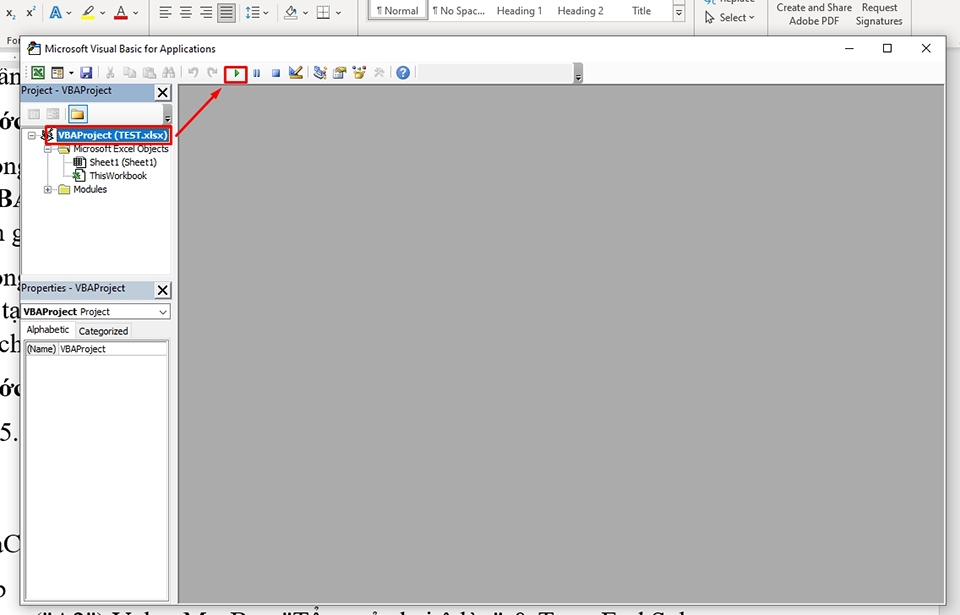
Task: Run the macro with the green play button
Action: [x=236, y=74]
